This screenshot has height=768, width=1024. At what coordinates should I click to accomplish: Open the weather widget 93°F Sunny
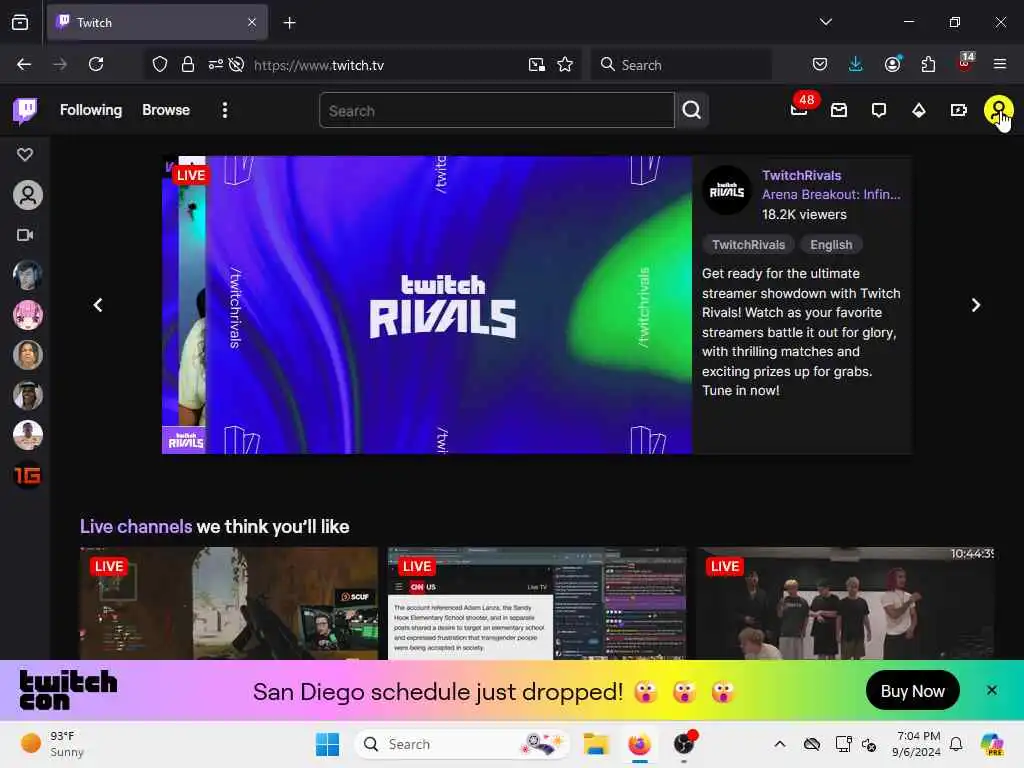pos(52,744)
